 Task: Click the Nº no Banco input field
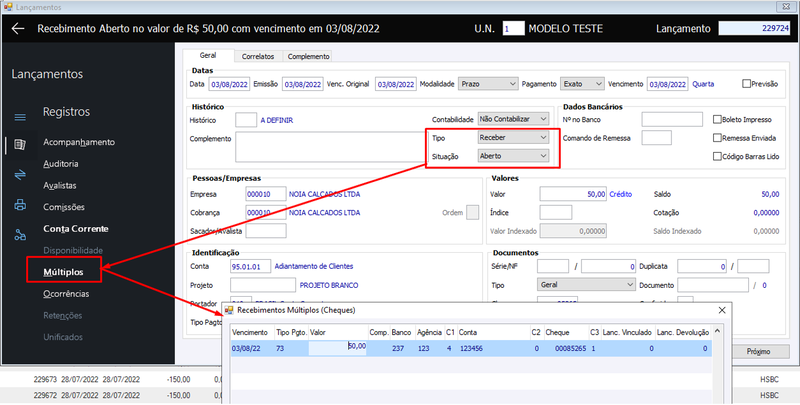pyautogui.click(x=672, y=119)
